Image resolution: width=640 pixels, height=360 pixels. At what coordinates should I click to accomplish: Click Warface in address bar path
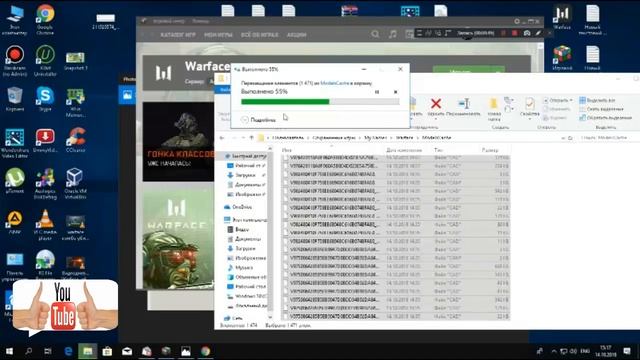(404, 138)
